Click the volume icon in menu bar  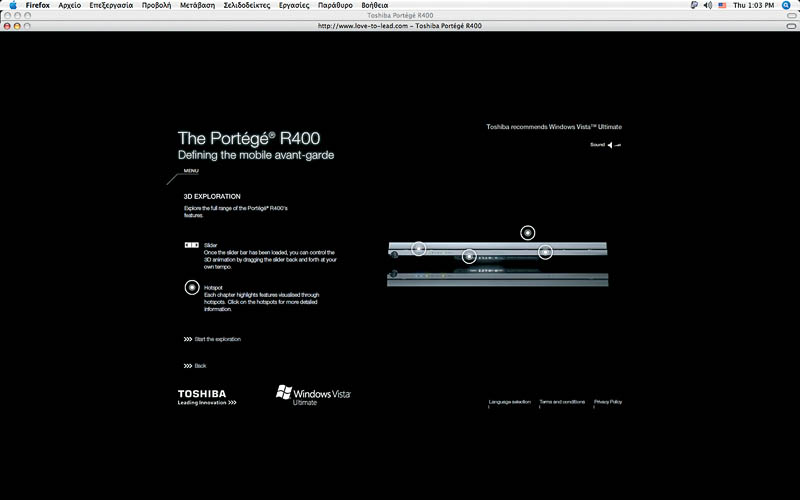point(708,5)
